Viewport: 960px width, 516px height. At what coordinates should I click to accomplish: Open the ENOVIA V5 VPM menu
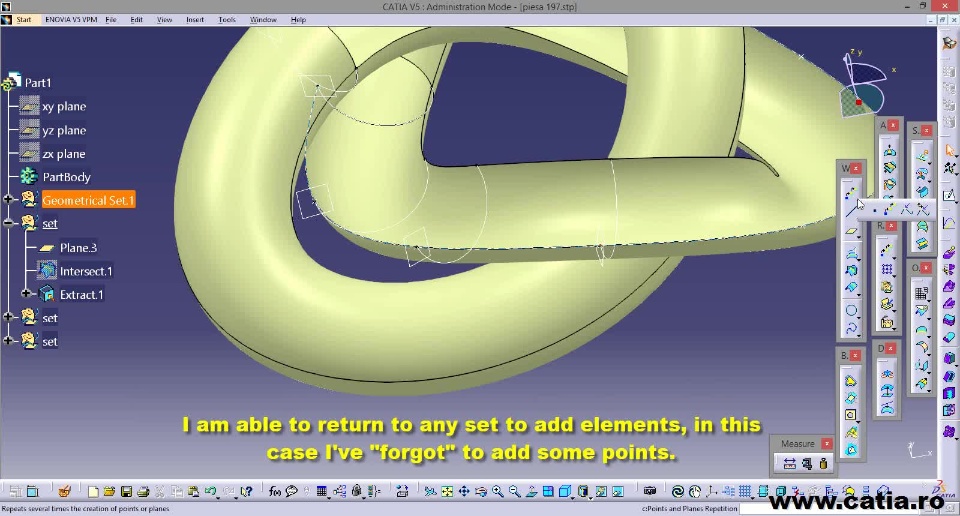(71, 20)
